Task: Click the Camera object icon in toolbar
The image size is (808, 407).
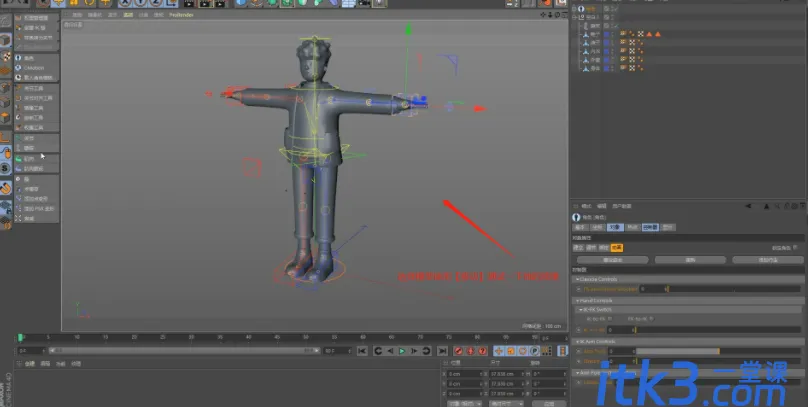Action: point(364,3)
